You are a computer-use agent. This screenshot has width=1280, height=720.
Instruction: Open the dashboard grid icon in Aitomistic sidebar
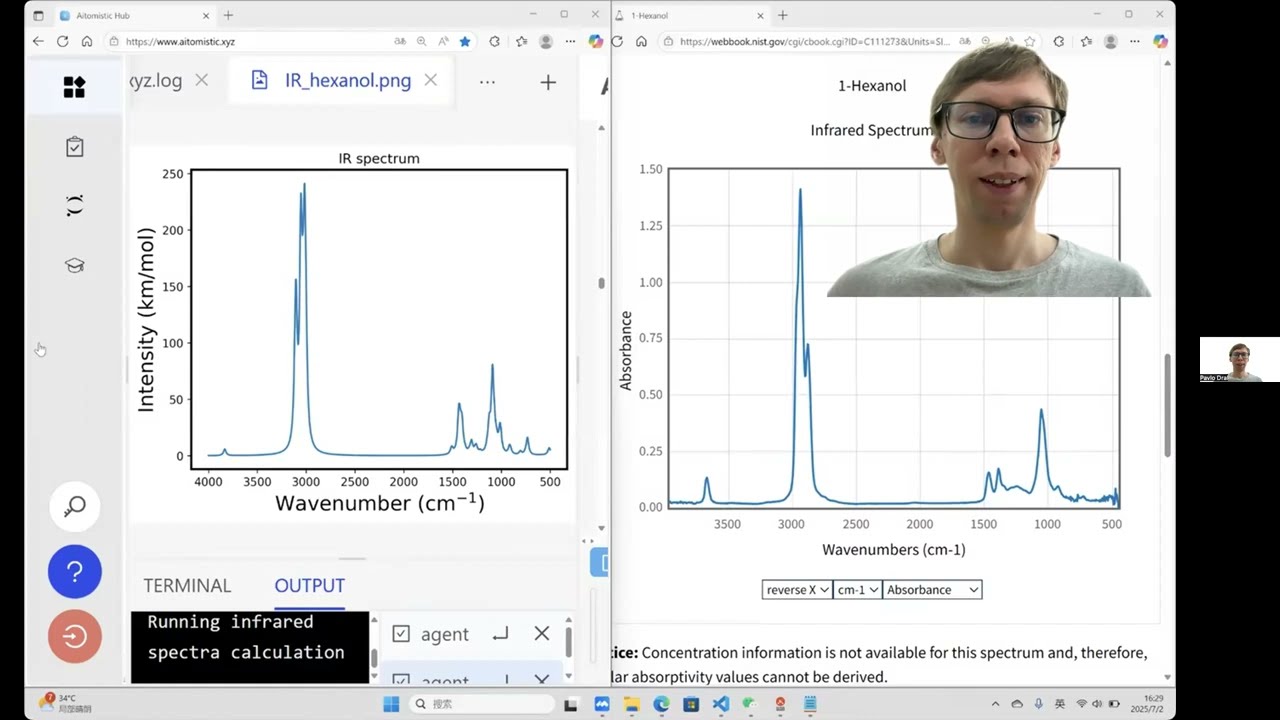[x=74, y=87]
